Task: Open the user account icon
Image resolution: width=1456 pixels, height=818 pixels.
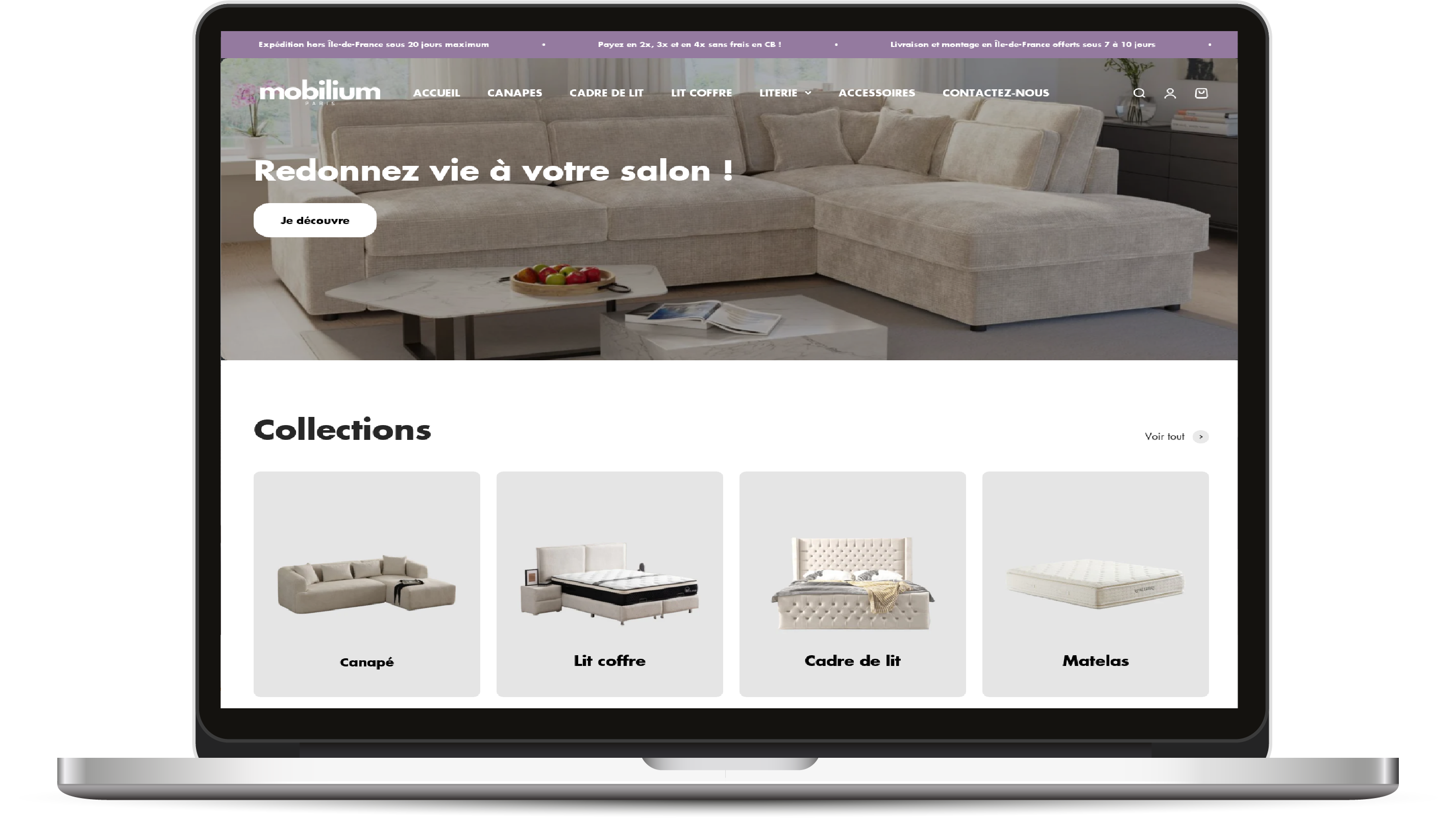Action: click(1170, 93)
